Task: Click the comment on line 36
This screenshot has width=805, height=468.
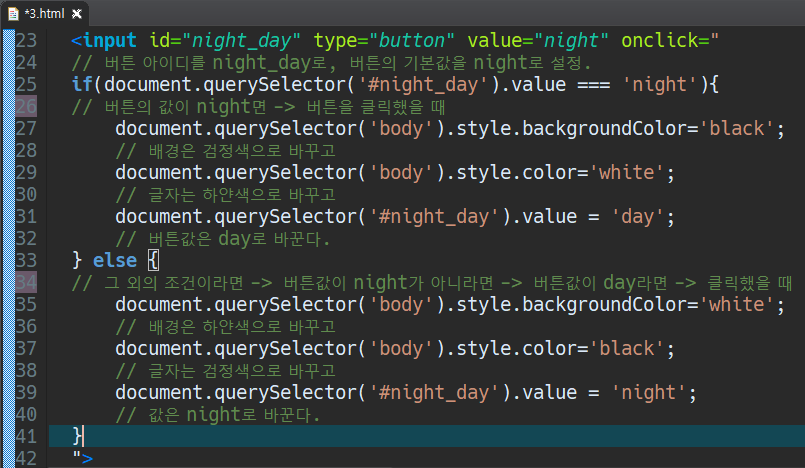Action: tap(225, 327)
